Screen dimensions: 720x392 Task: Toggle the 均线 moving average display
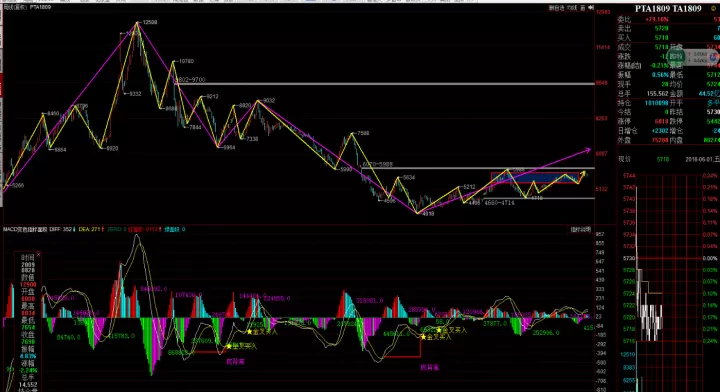[571, 8]
